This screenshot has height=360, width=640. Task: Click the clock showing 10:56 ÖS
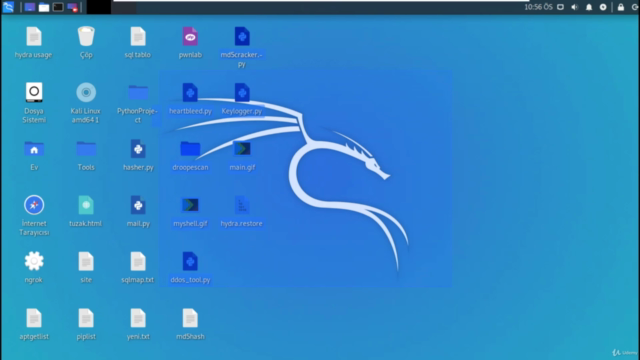538,7
